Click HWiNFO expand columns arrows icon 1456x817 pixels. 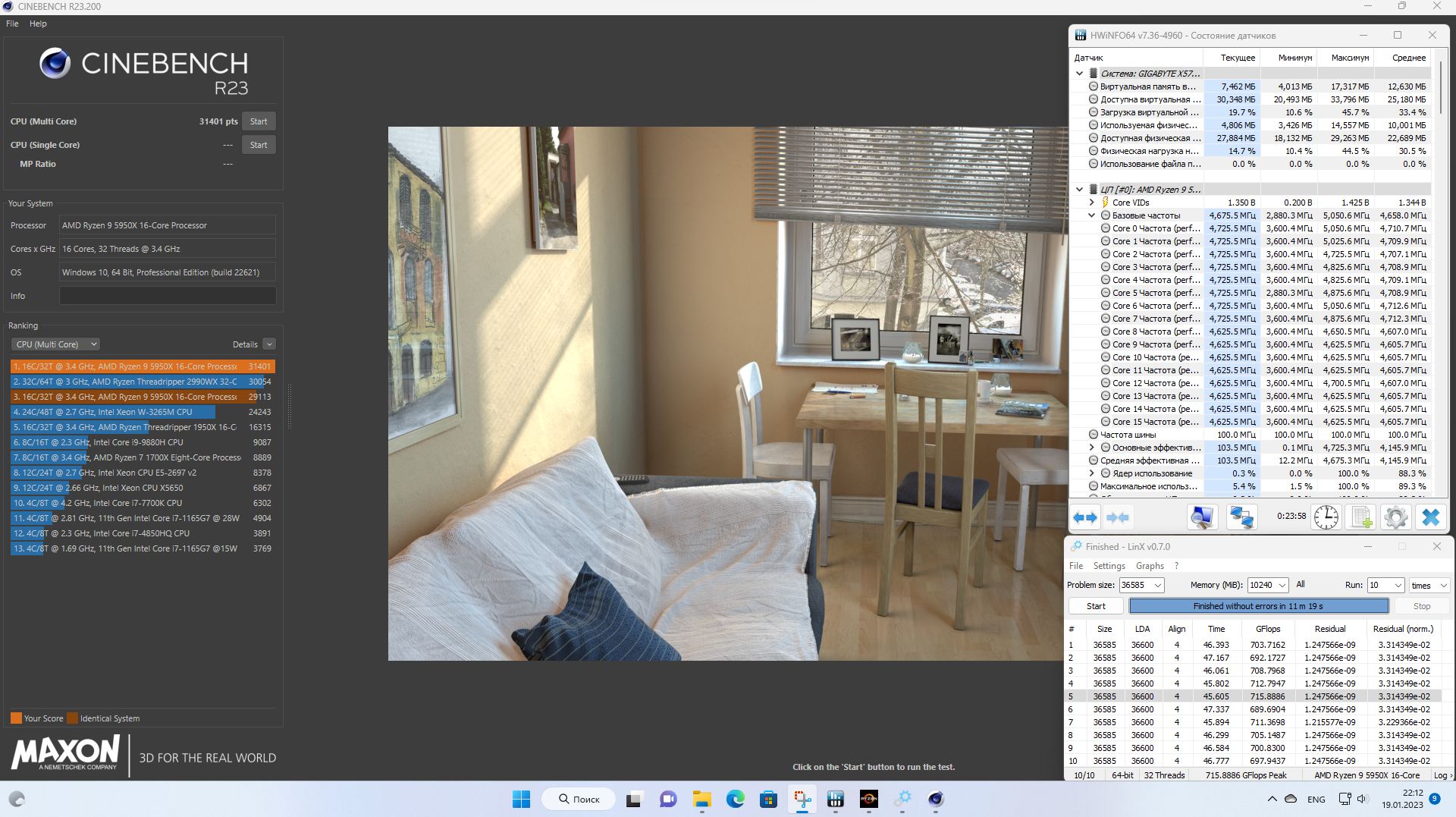click(x=1085, y=517)
